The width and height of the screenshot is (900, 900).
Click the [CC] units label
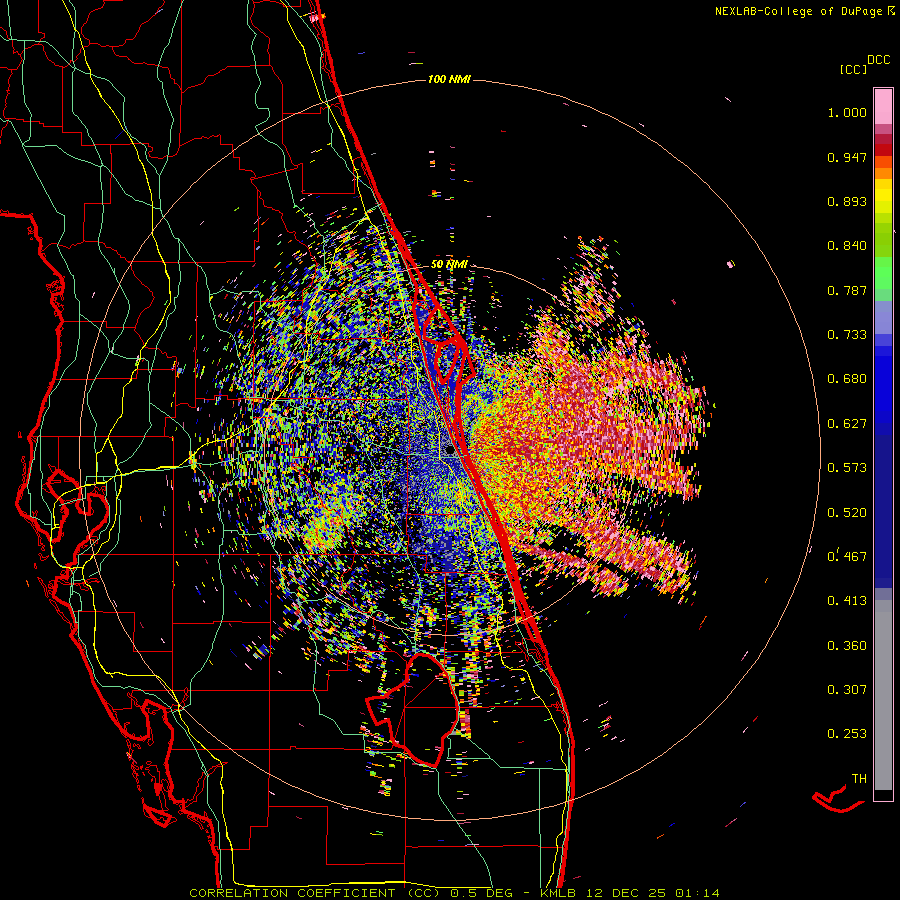[853, 69]
